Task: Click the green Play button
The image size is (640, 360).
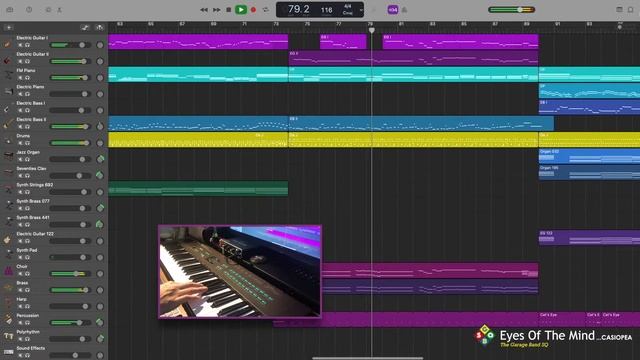Action: click(x=241, y=9)
